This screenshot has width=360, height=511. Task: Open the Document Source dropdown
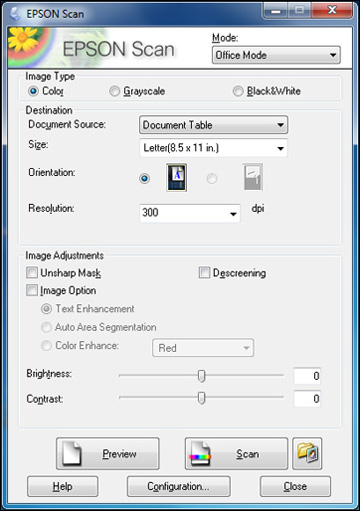pyautogui.click(x=213, y=125)
